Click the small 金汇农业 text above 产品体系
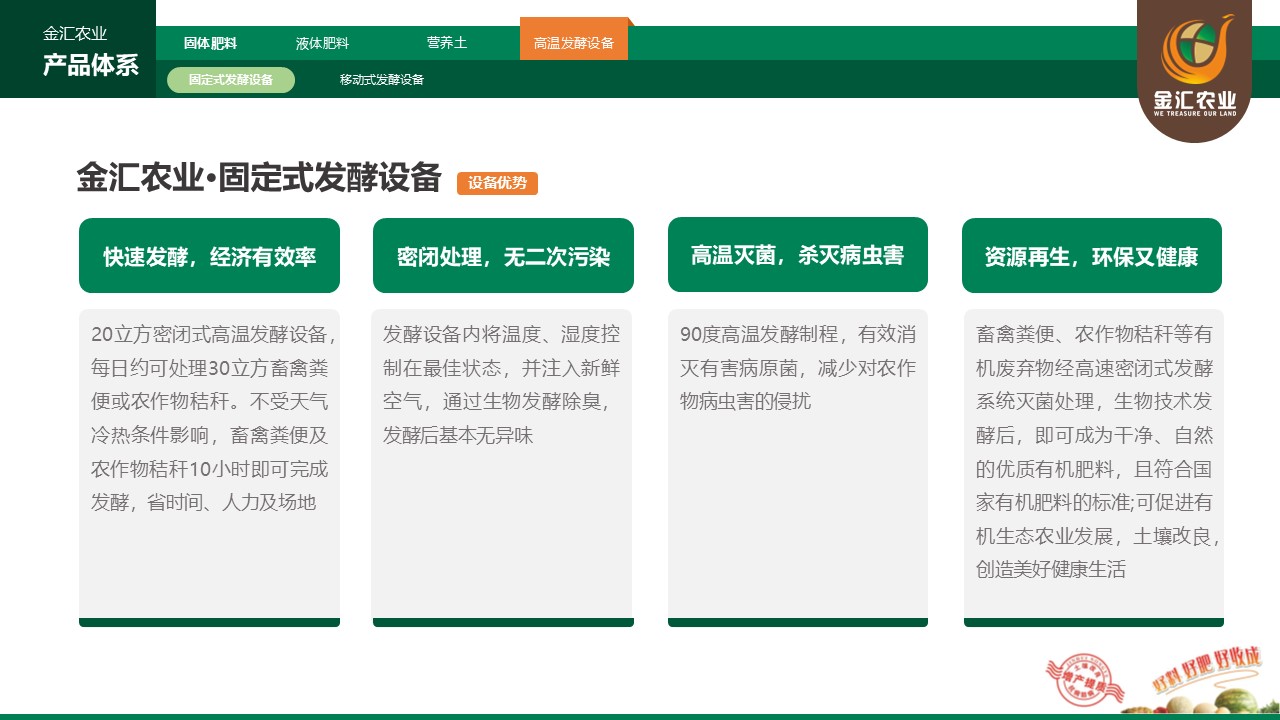This screenshot has height=720, width=1280. pyautogui.click(x=75, y=34)
